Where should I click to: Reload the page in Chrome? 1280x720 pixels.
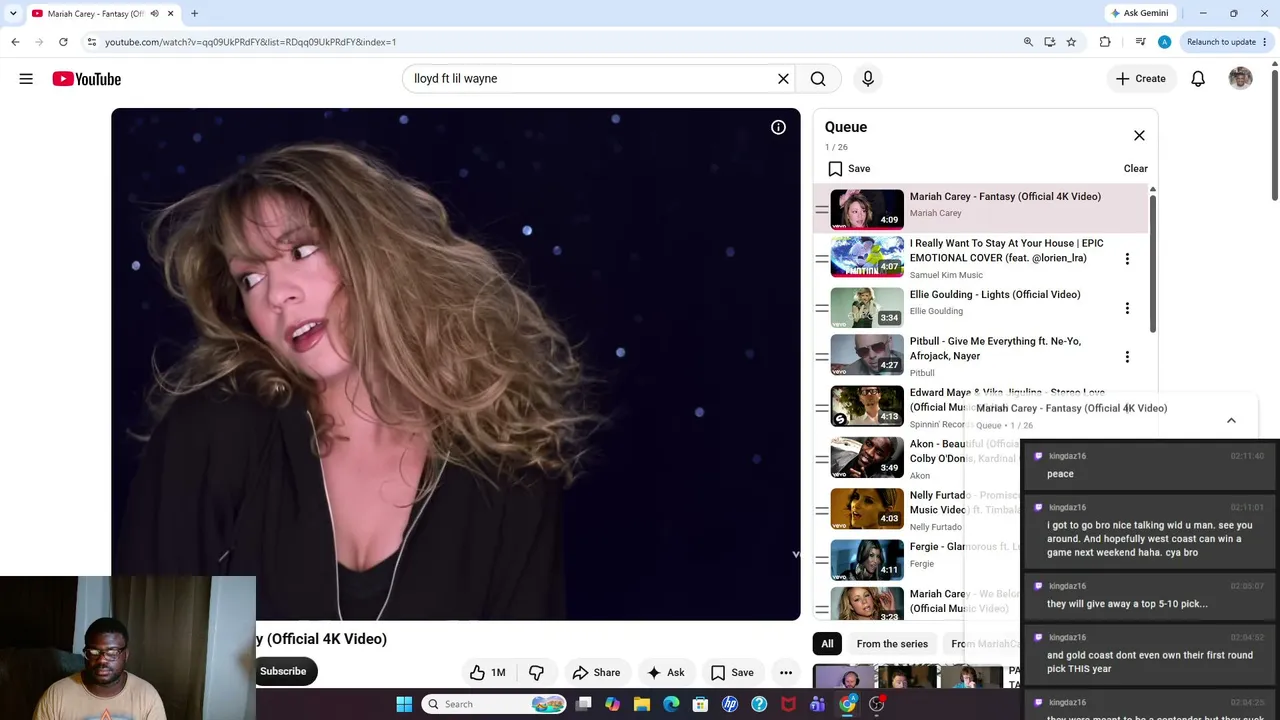coord(63,42)
